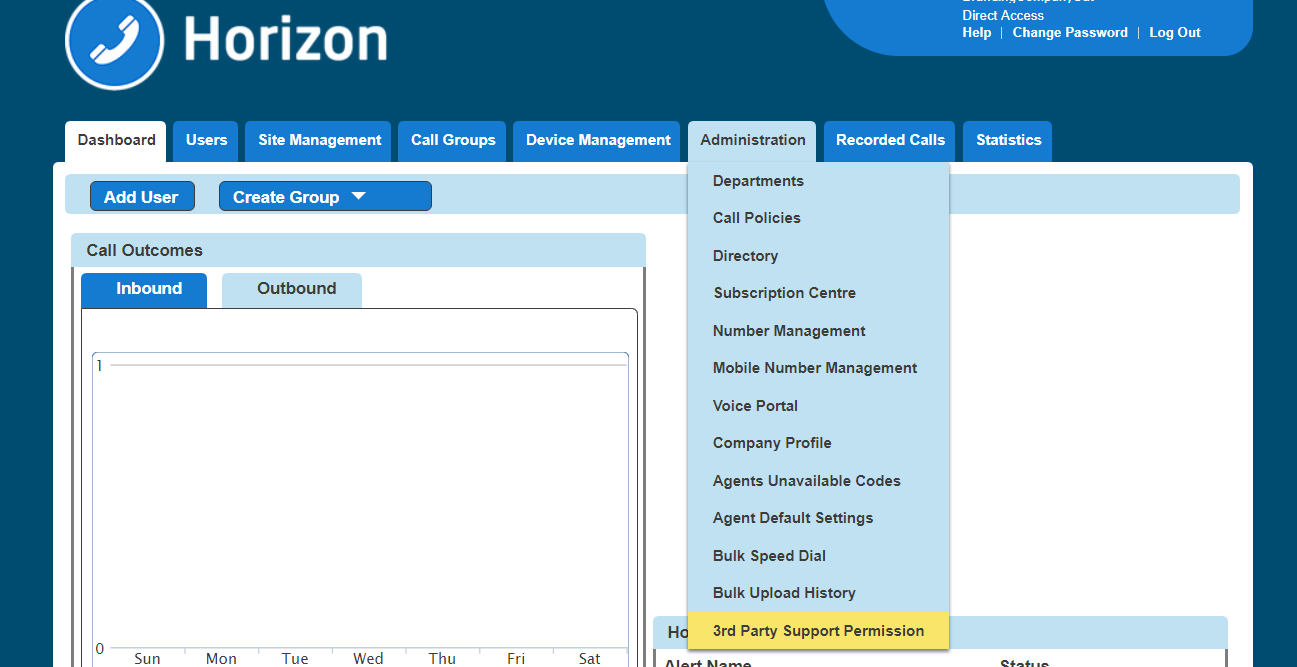The width and height of the screenshot is (1297, 667).
Task: Select the Inbound call outcomes tab
Action: (144, 289)
